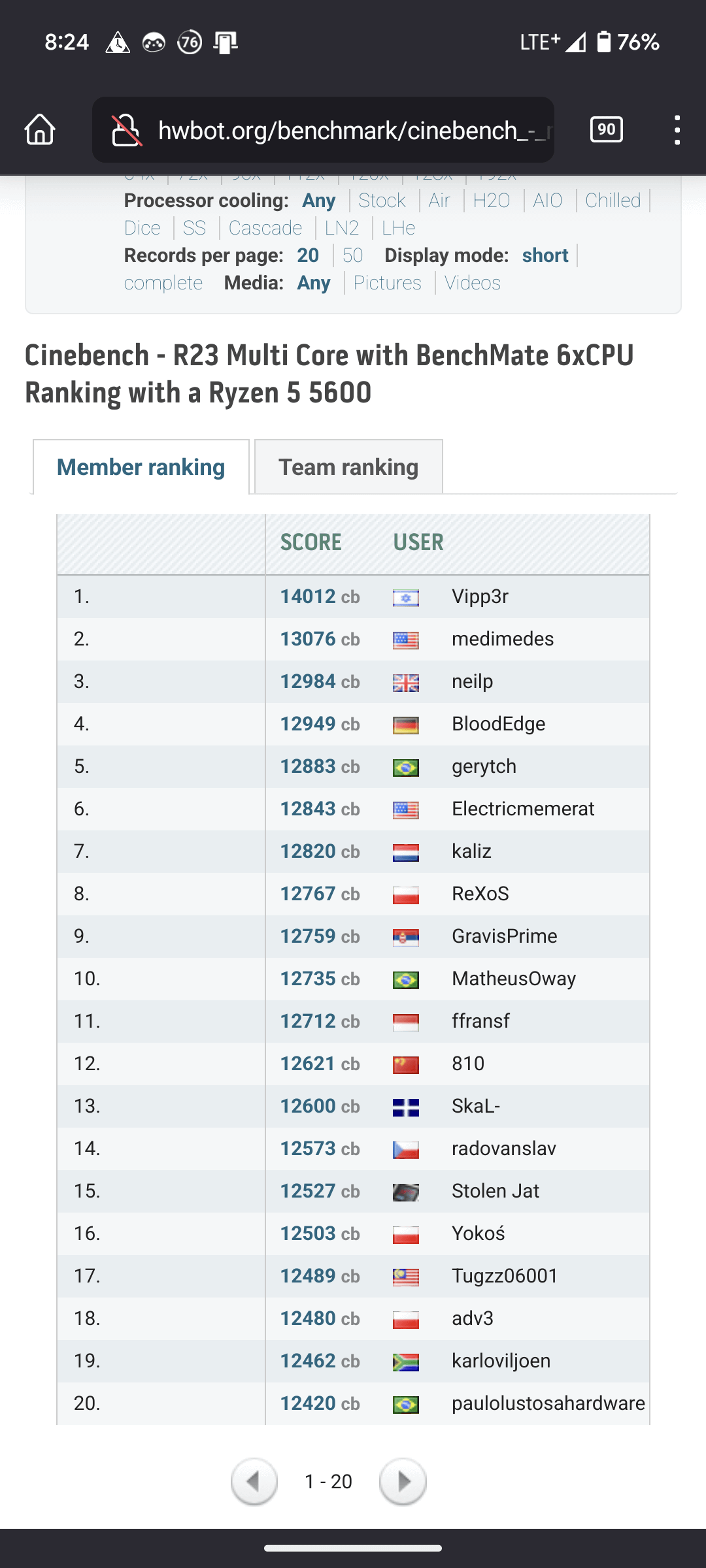Select the Member ranking tab
Screen dimensions: 706x1568
(x=141, y=467)
